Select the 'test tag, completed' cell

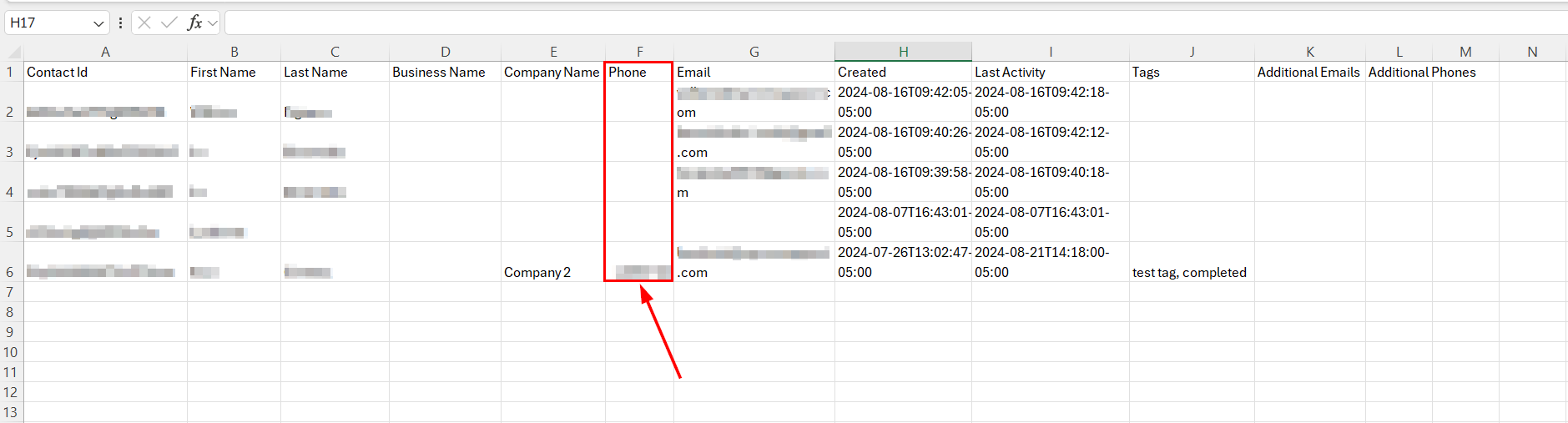point(1190,272)
